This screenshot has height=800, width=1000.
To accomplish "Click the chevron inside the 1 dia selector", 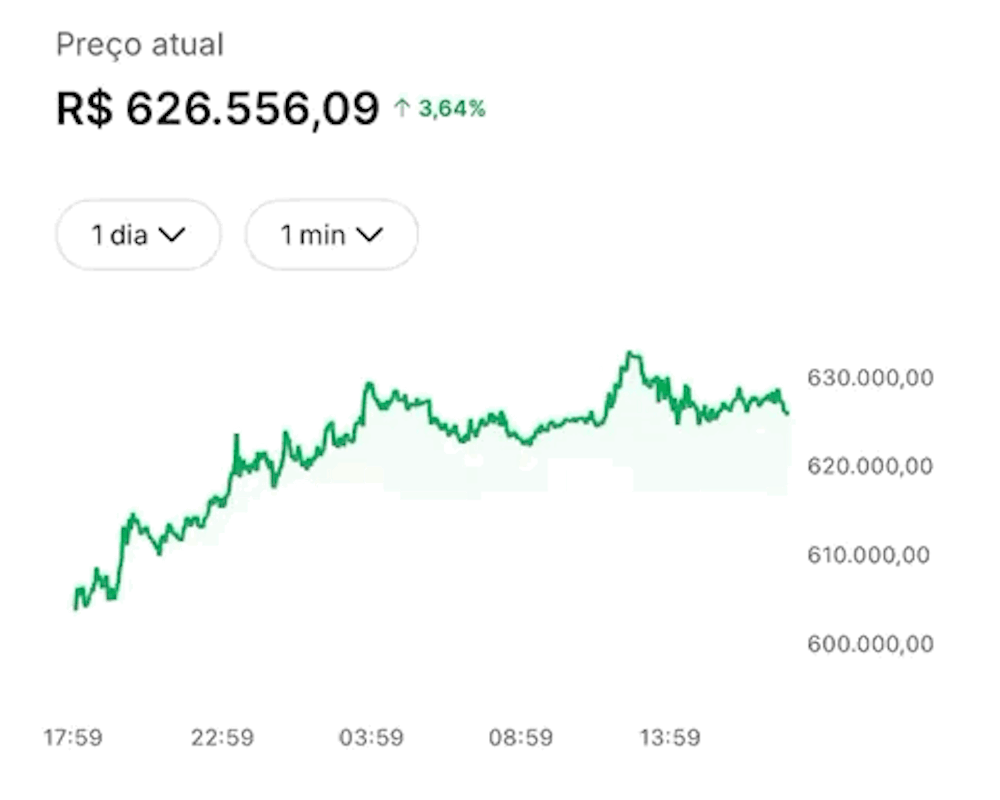I will point(172,235).
